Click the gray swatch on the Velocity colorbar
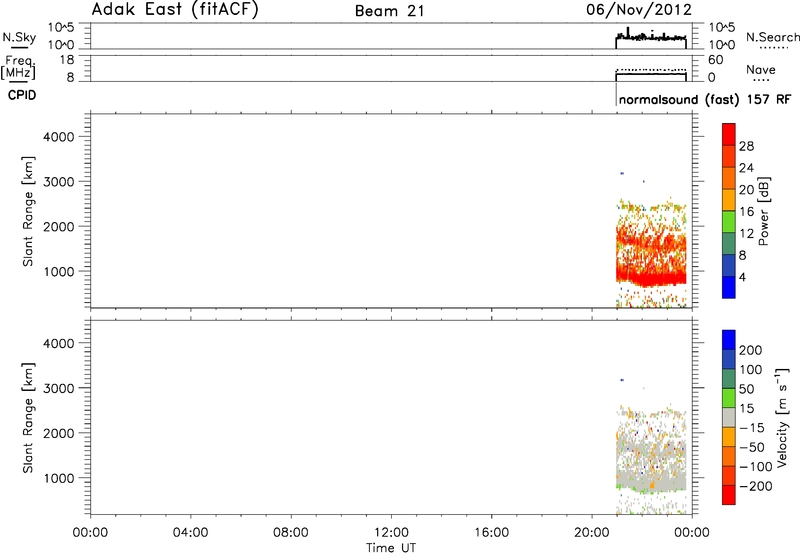The width and height of the screenshot is (800, 554). (729, 417)
